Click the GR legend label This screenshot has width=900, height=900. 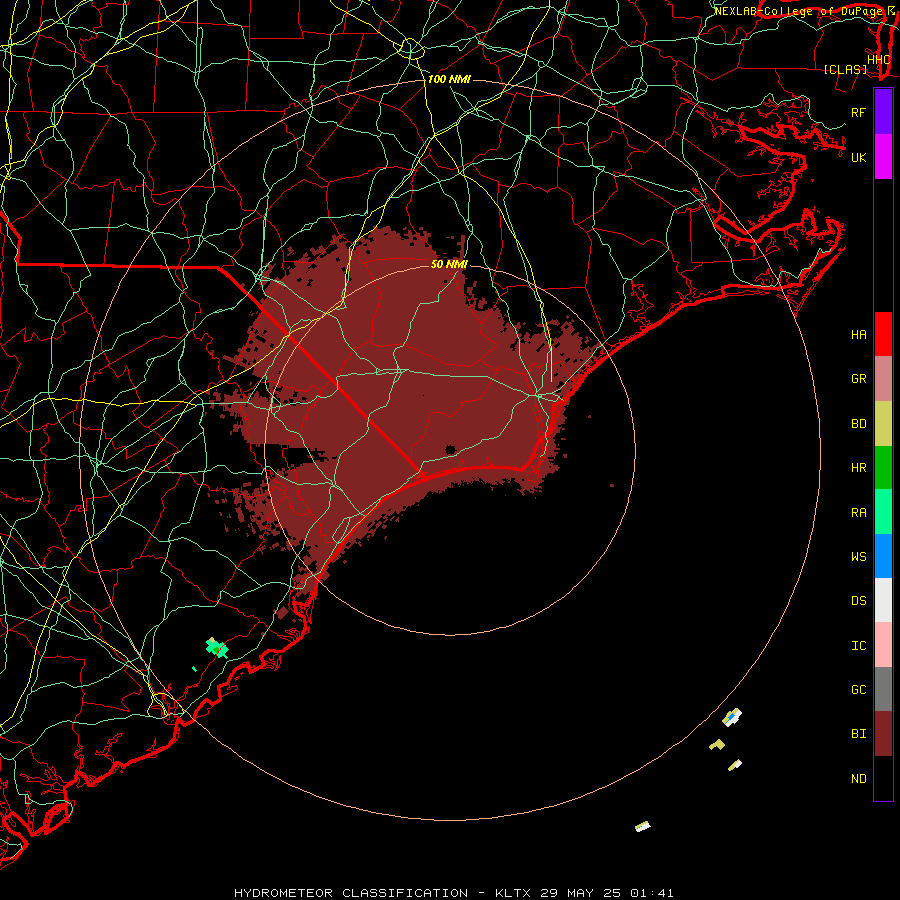pyautogui.click(x=859, y=379)
